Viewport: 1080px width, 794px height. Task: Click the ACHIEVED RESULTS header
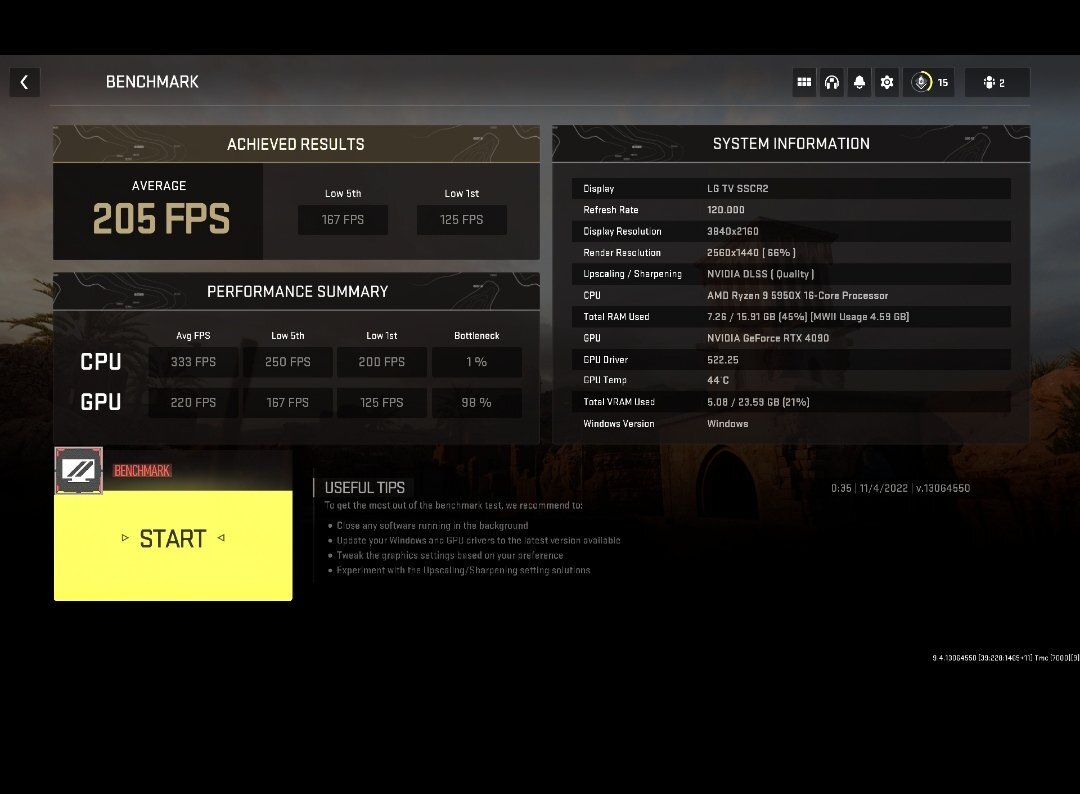pos(296,145)
